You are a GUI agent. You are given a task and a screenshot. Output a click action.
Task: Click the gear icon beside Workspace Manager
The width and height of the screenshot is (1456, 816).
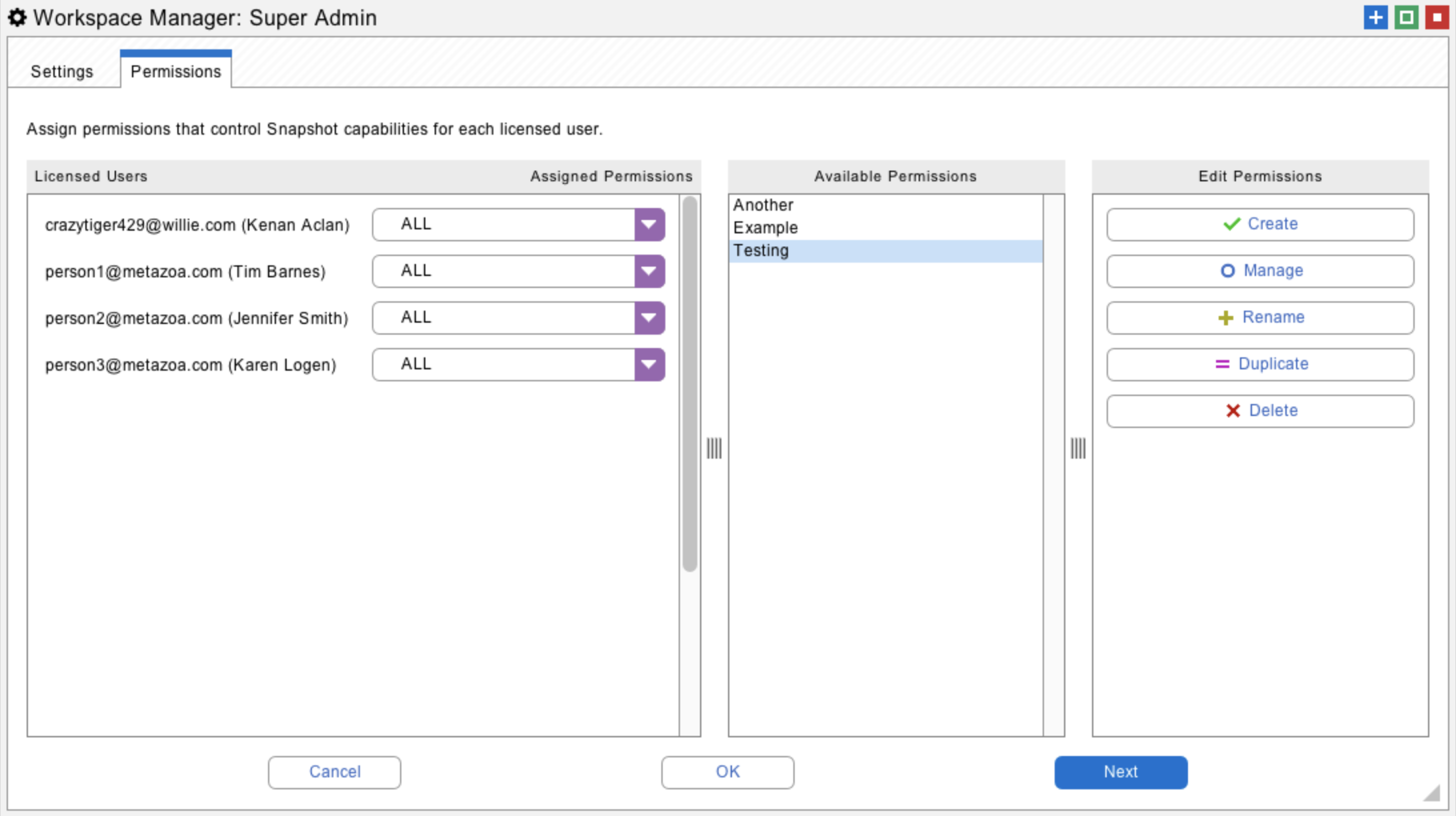pyautogui.click(x=17, y=18)
